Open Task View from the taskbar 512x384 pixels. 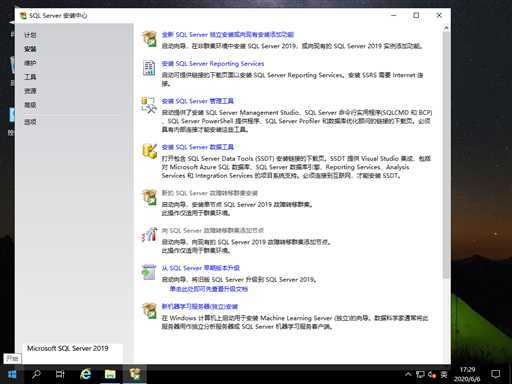coord(60,374)
